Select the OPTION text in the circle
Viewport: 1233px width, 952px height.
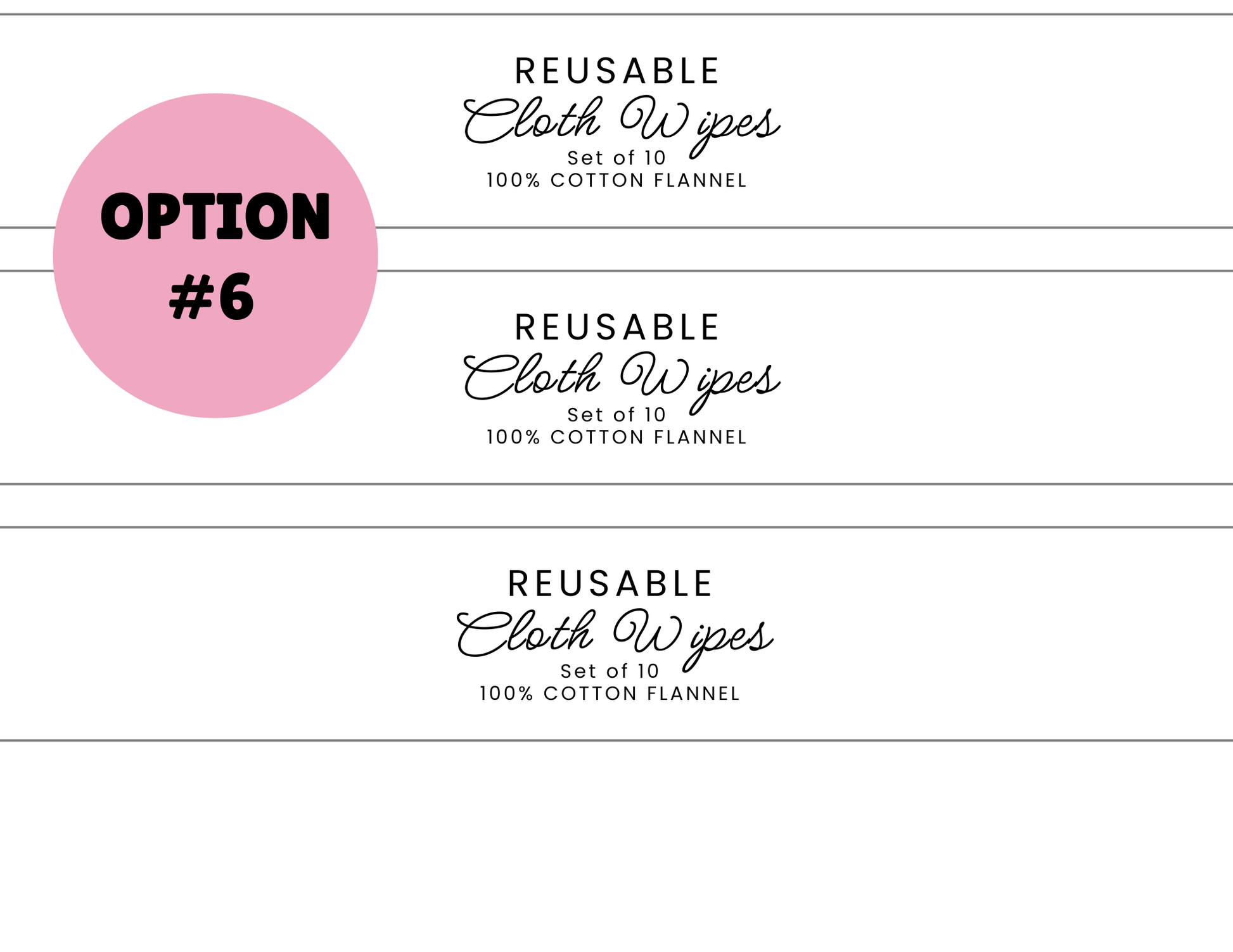215,217
